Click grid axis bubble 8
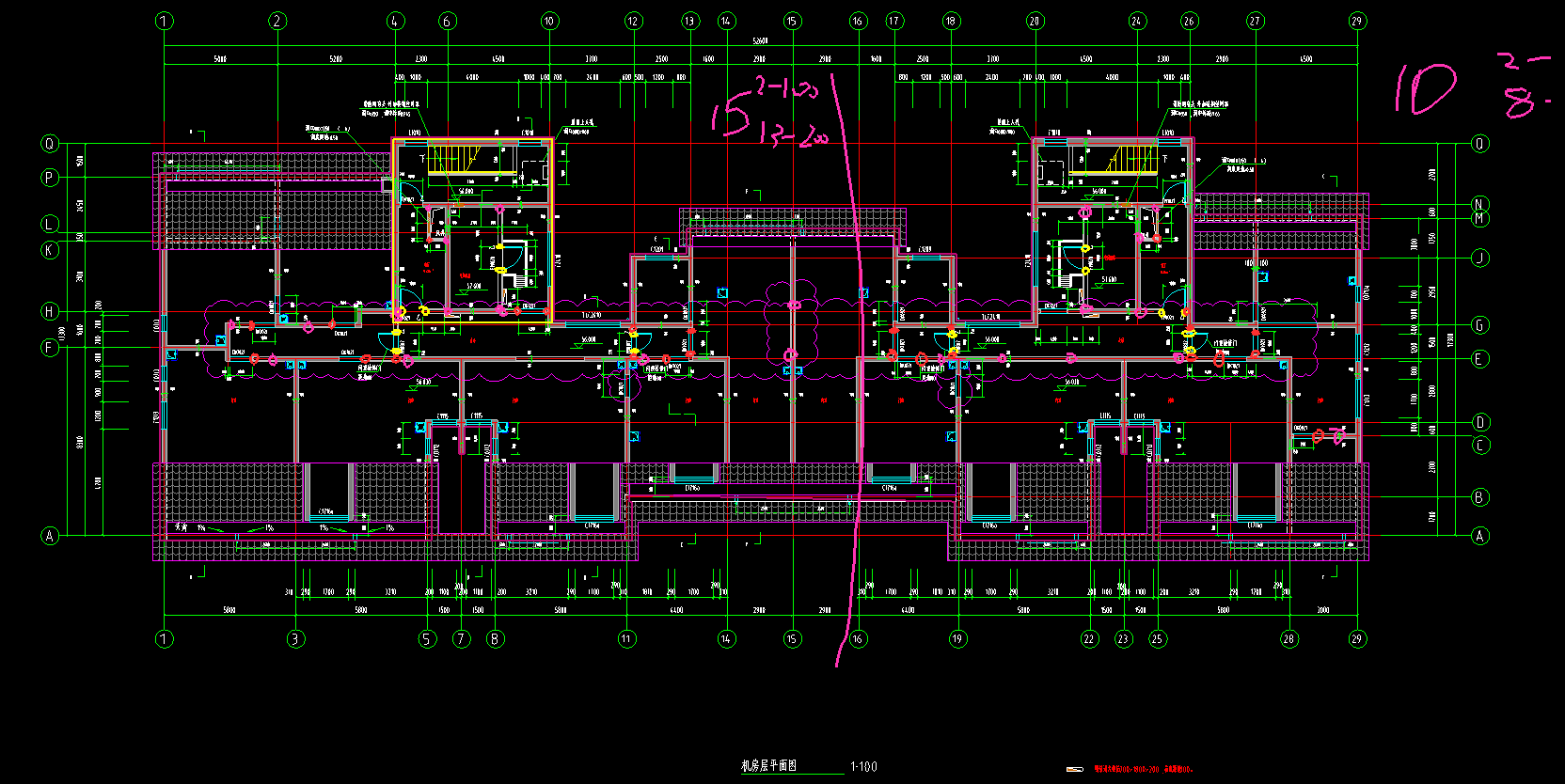Viewport: 1565px width, 784px height. point(496,639)
